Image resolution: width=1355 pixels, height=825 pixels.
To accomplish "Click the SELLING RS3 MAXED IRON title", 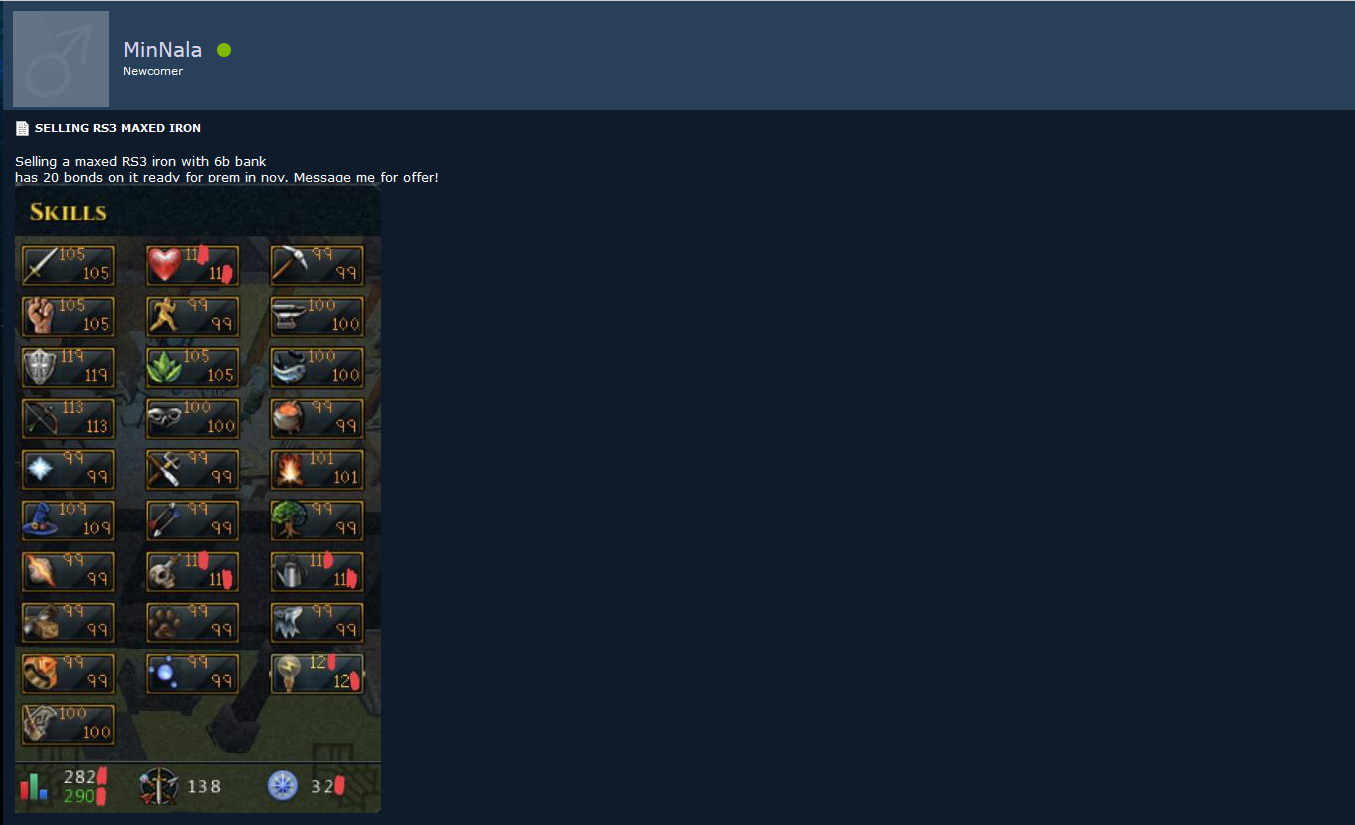I will (x=118, y=128).
